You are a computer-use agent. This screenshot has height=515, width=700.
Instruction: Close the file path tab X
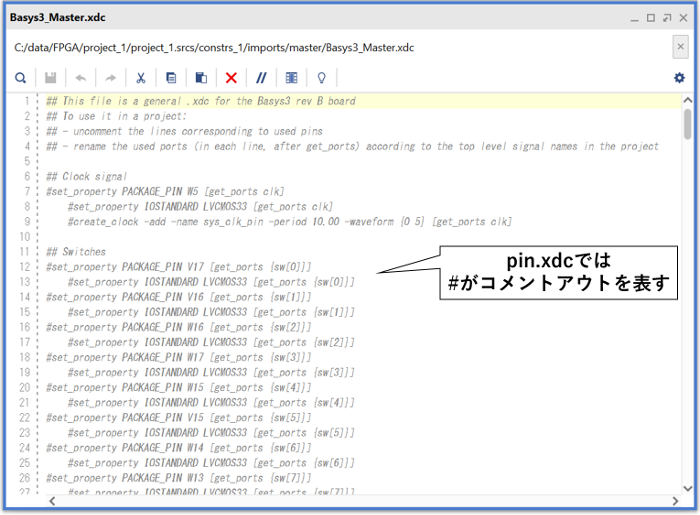coord(680,46)
